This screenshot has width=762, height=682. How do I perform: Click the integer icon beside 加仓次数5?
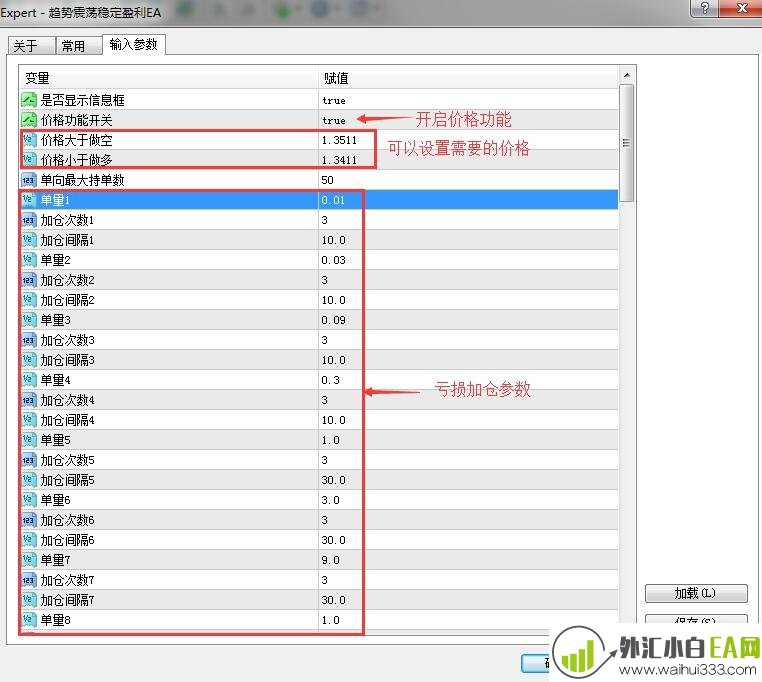click(29, 460)
